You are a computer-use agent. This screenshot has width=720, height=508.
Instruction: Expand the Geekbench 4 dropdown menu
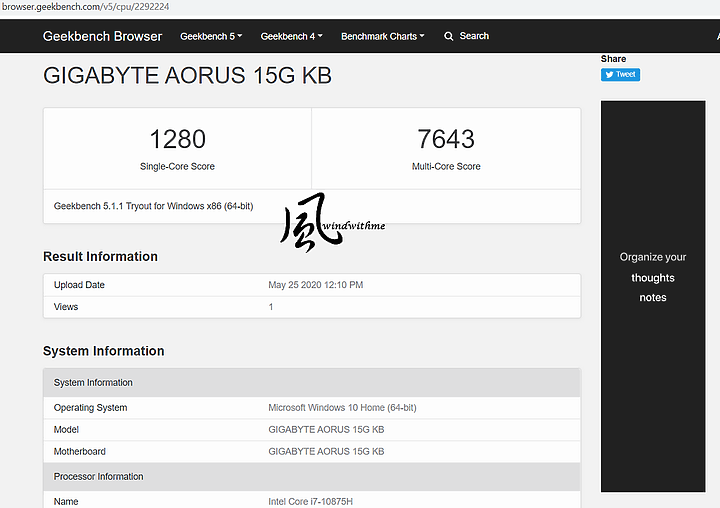[292, 36]
